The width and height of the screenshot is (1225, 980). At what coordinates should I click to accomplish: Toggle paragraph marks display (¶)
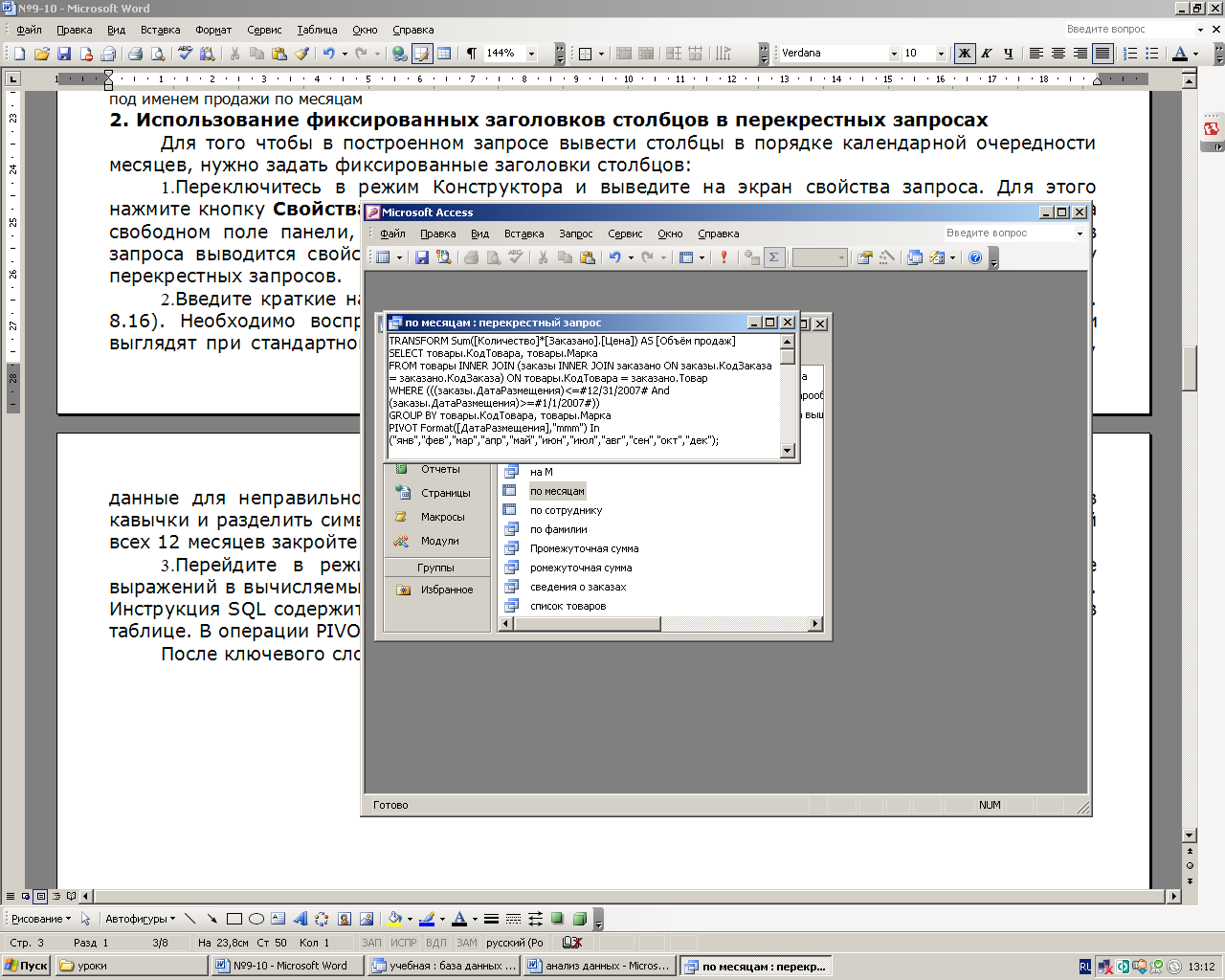[x=471, y=54]
